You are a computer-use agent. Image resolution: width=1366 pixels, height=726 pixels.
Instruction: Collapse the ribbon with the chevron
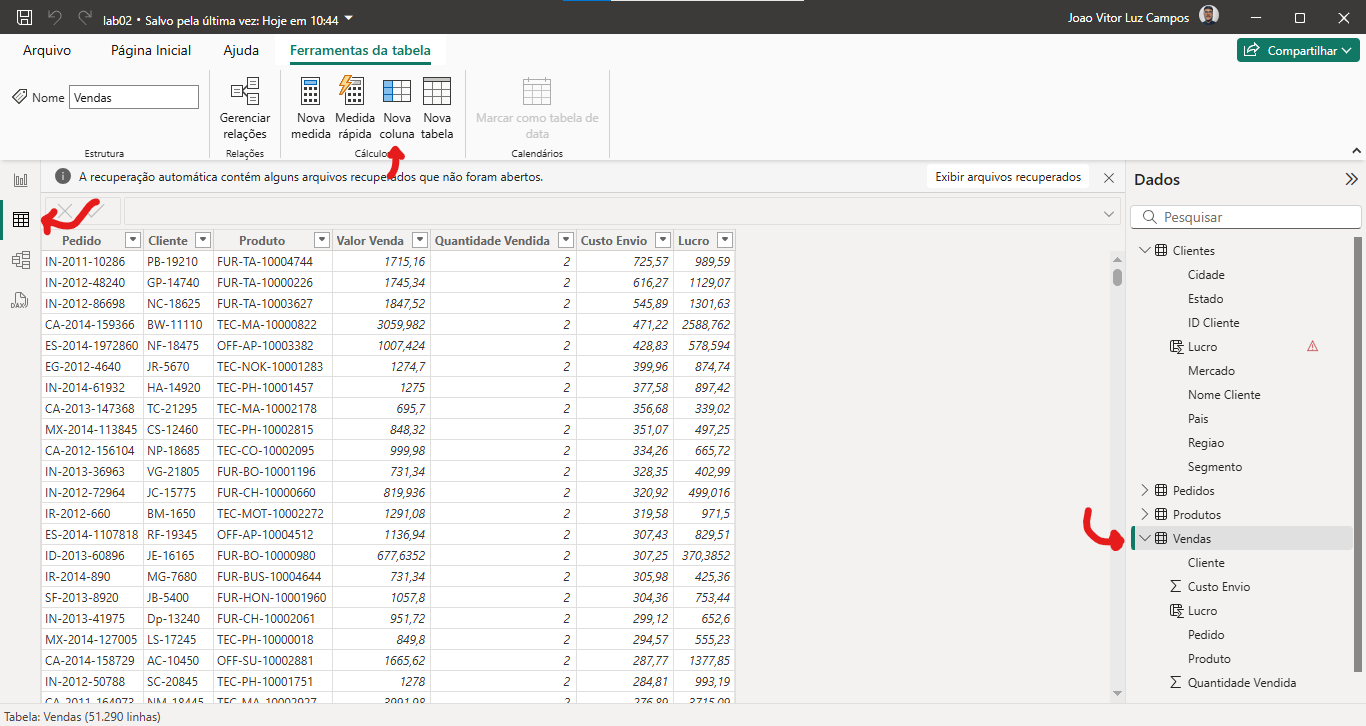coord(1356,151)
